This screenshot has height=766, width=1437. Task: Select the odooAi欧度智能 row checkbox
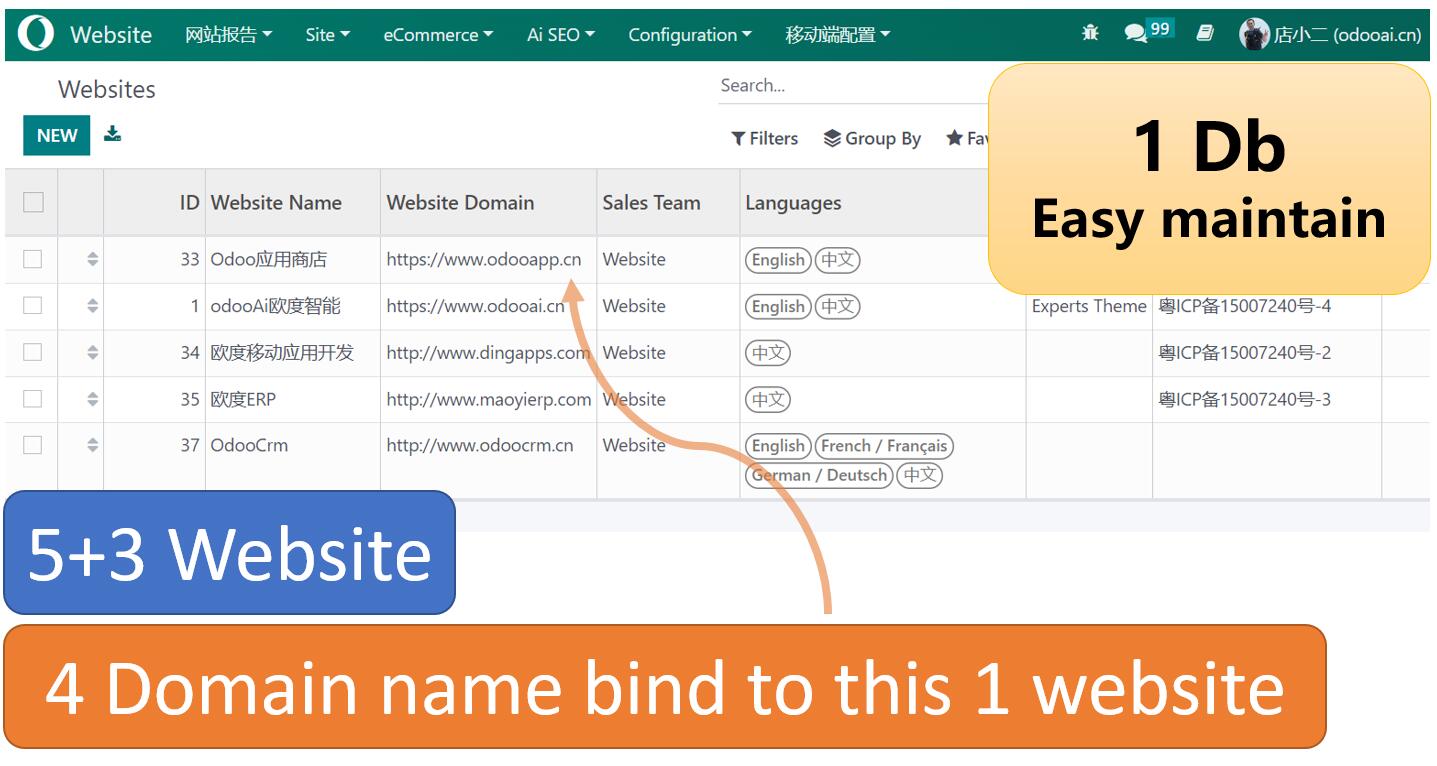point(33,306)
